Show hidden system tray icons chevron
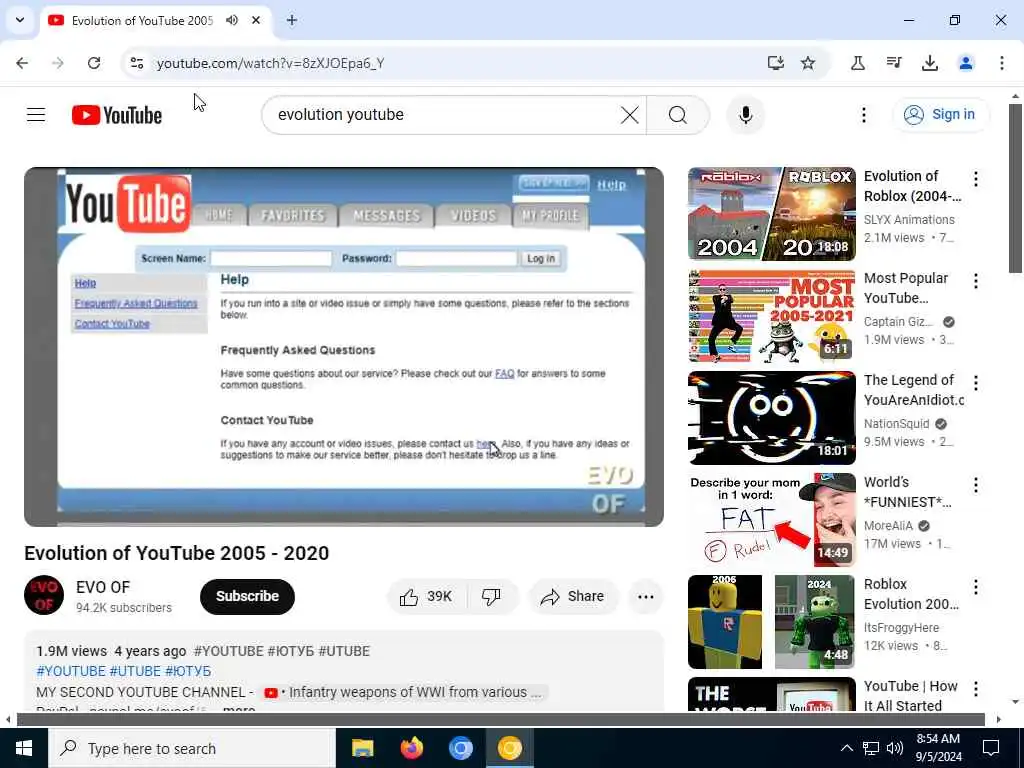 846,748
